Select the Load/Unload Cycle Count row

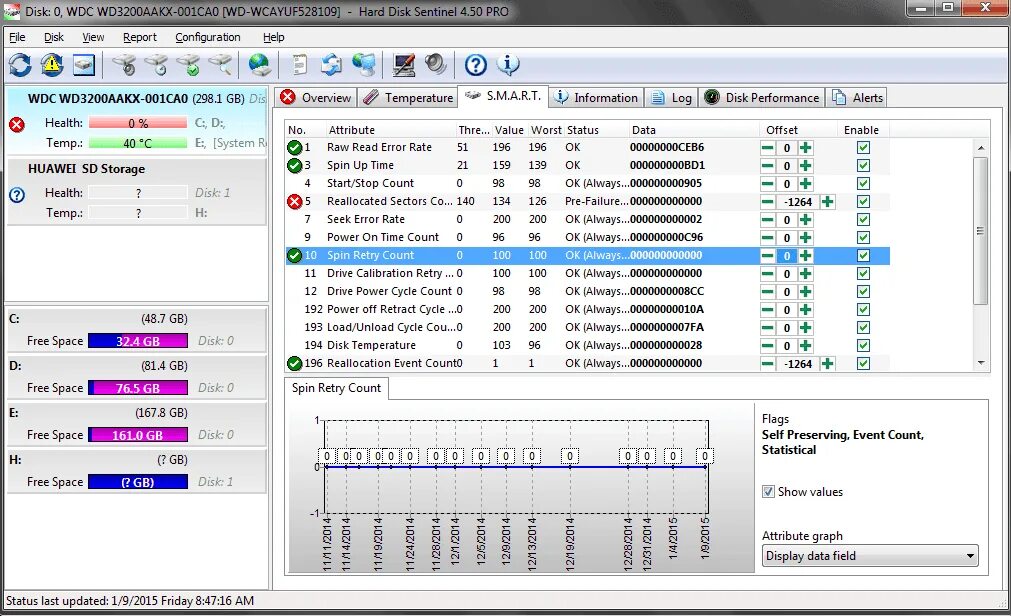coord(587,328)
